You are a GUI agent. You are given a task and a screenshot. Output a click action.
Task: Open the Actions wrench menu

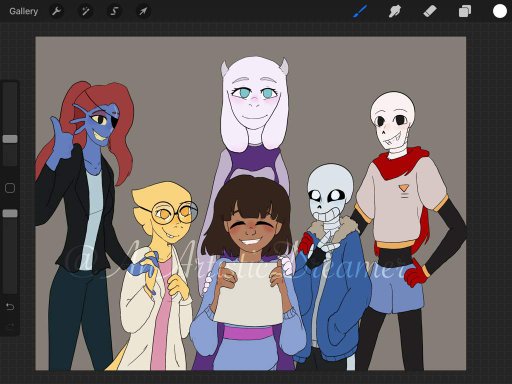[56, 11]
